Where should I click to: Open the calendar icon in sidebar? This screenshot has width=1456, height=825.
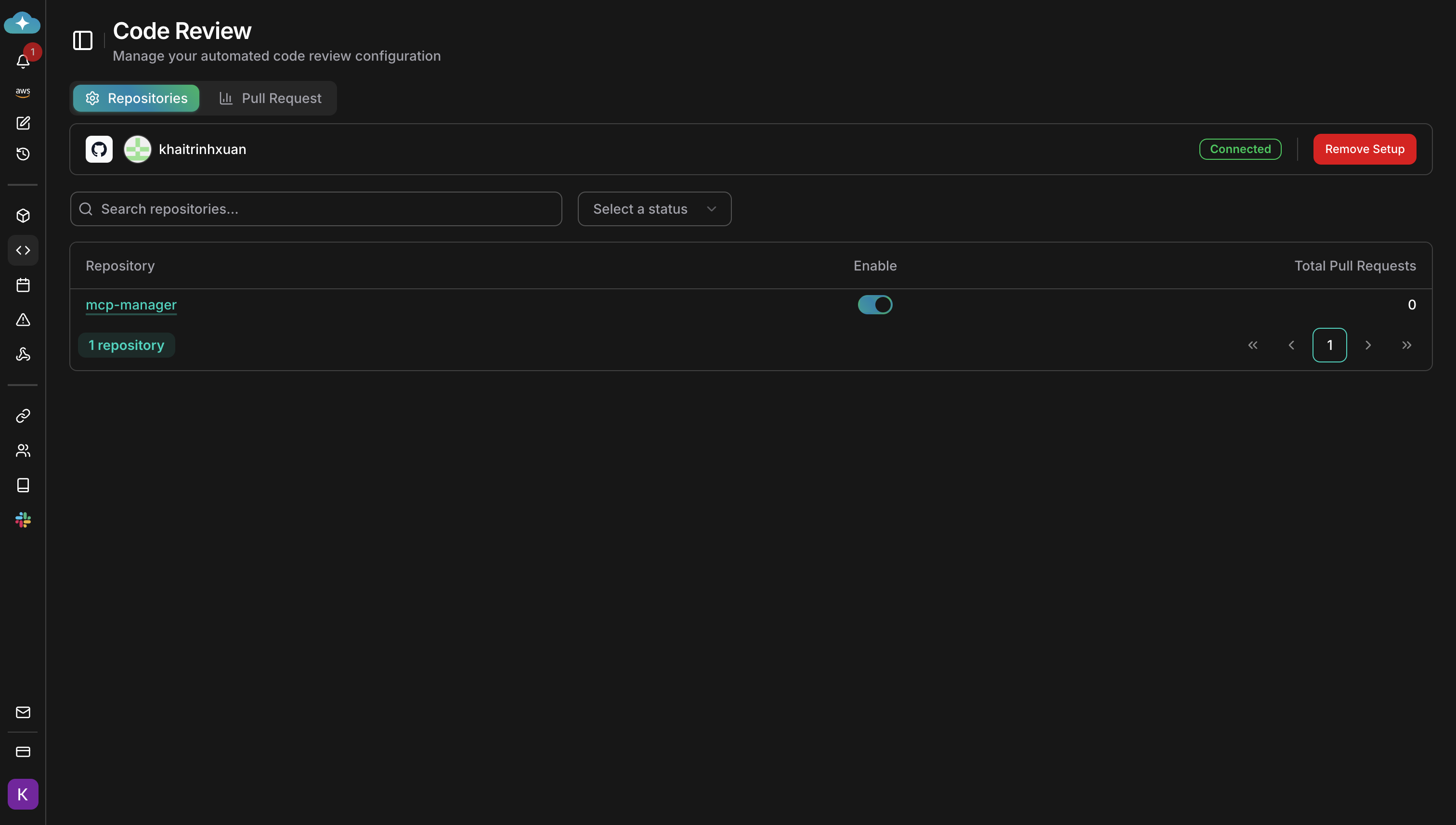23,285
